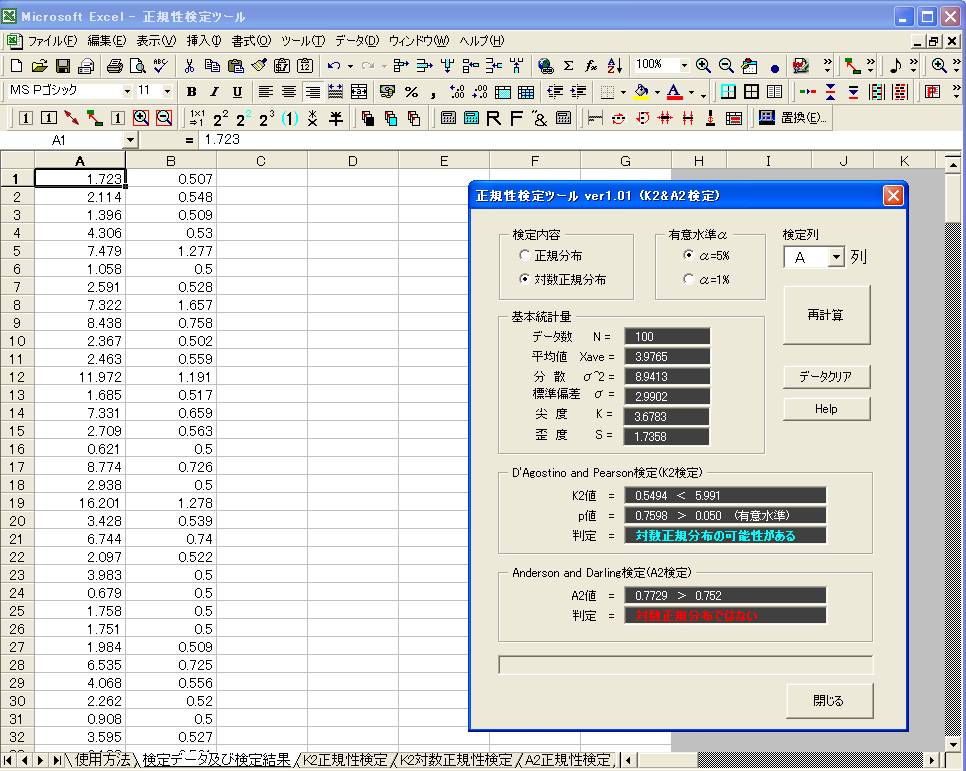Click the Paste clipboard icon
Viewport: 966px width, 771px height.
[235, 65]
